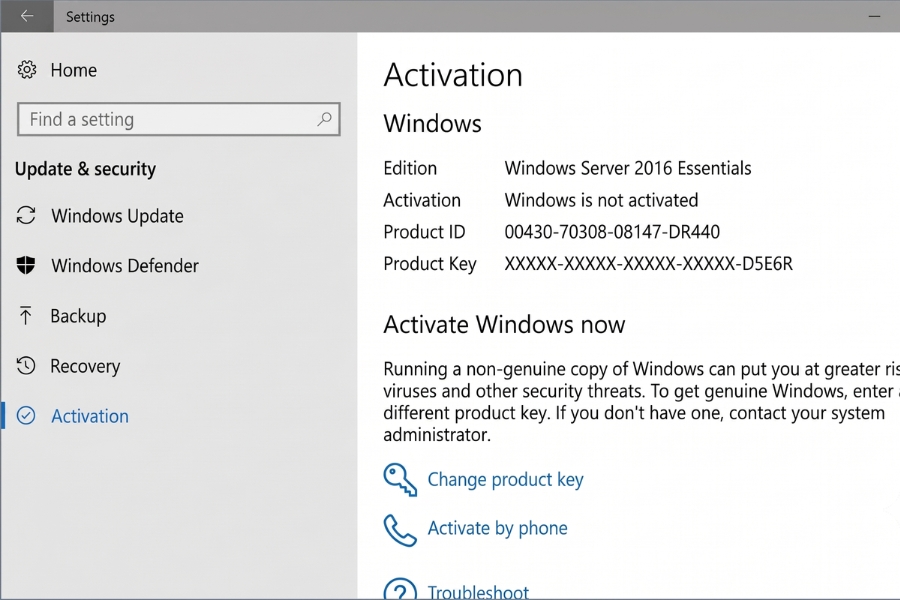Open the Home settings page
This screenshot has width=900, height=600.
pos(73,70)
